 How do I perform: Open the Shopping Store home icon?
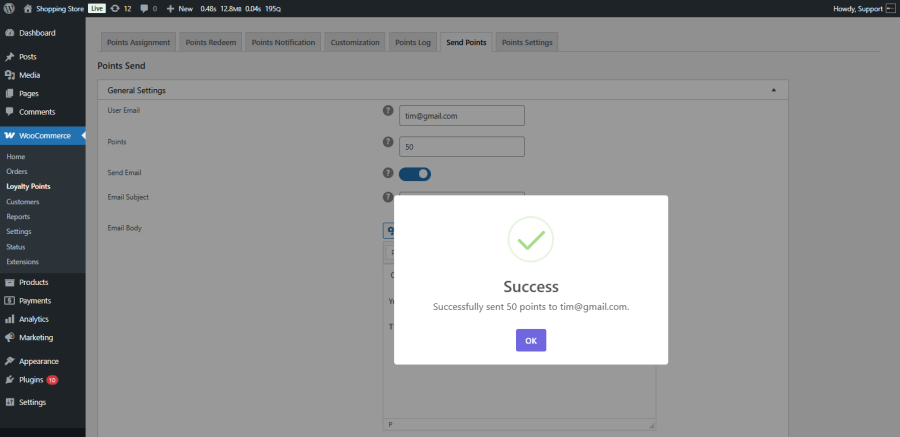coord(28,9)
